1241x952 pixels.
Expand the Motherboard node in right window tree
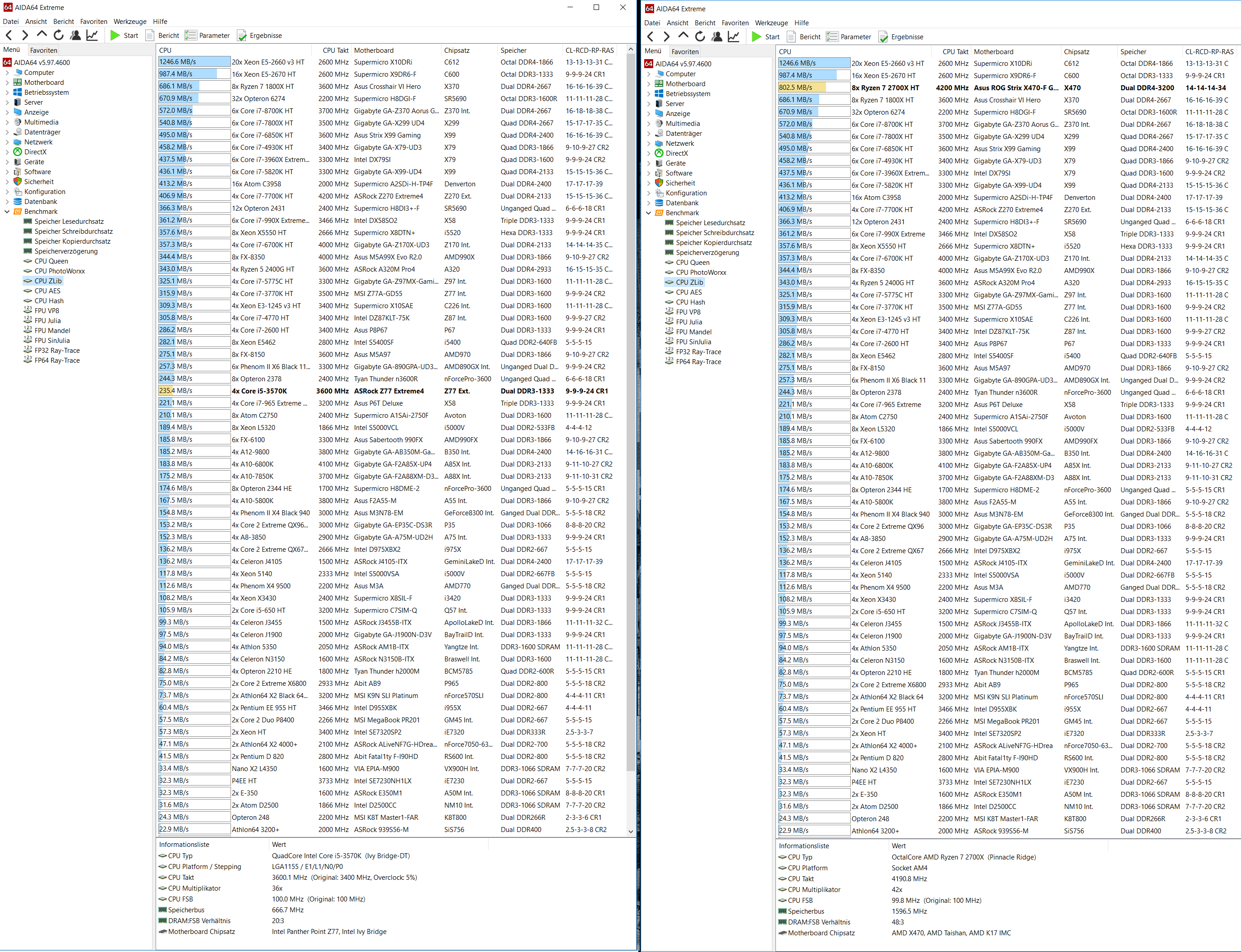coord(649,84)
